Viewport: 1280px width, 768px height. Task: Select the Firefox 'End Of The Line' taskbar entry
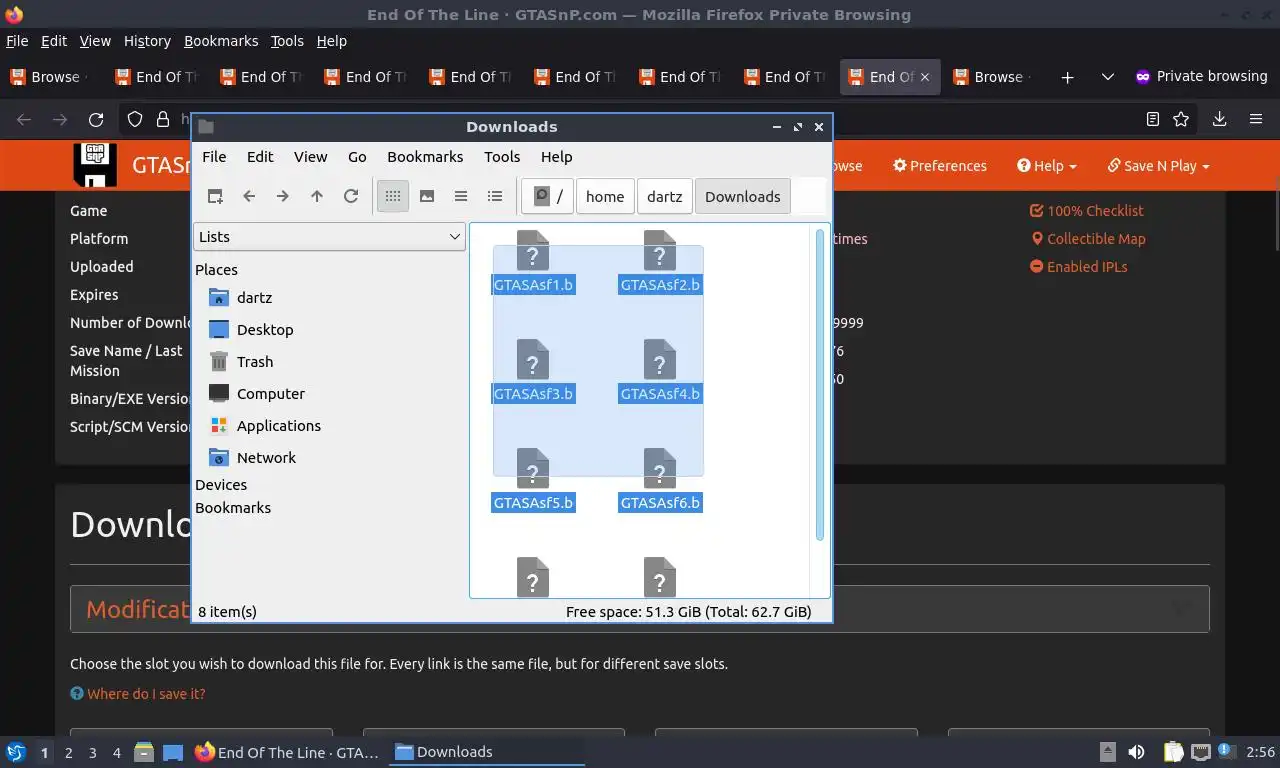287,752
